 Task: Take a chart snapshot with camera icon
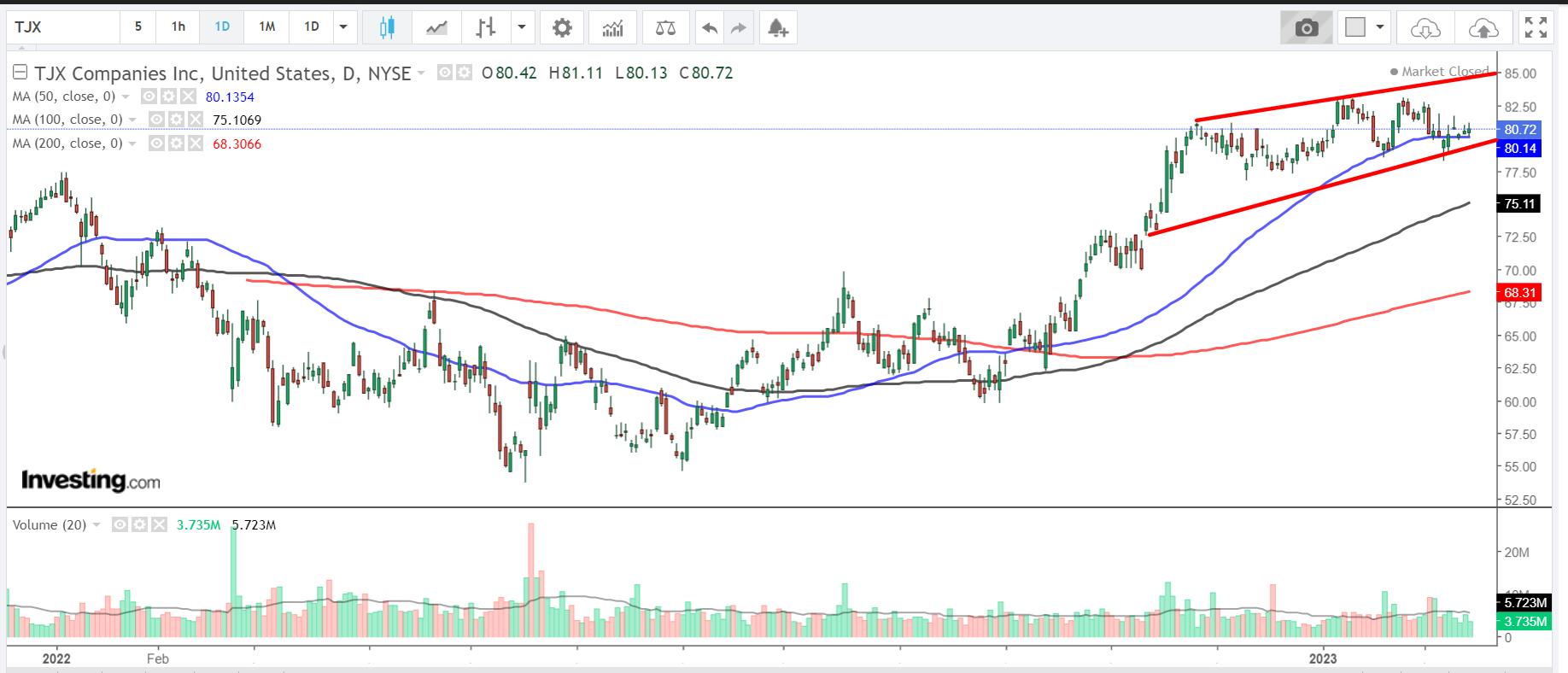tap(1306, 27)
